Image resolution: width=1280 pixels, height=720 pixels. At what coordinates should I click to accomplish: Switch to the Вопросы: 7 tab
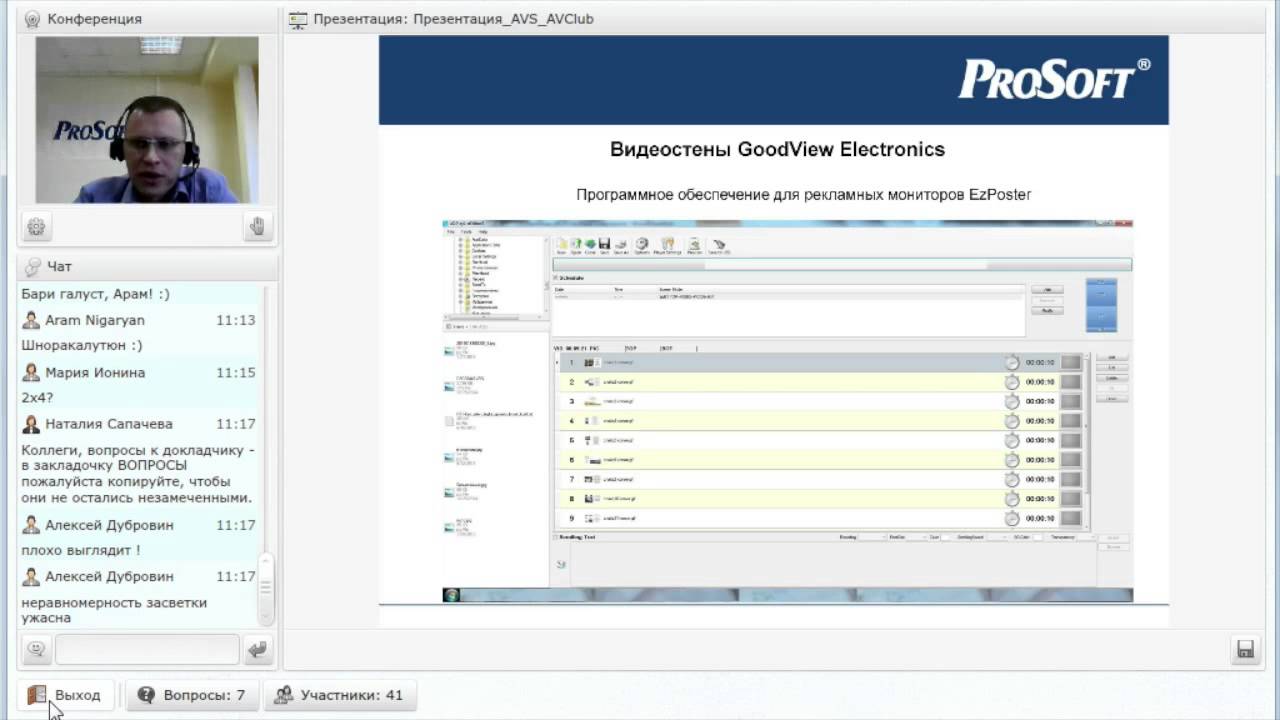pyautogui.click(x=191, y=695)
